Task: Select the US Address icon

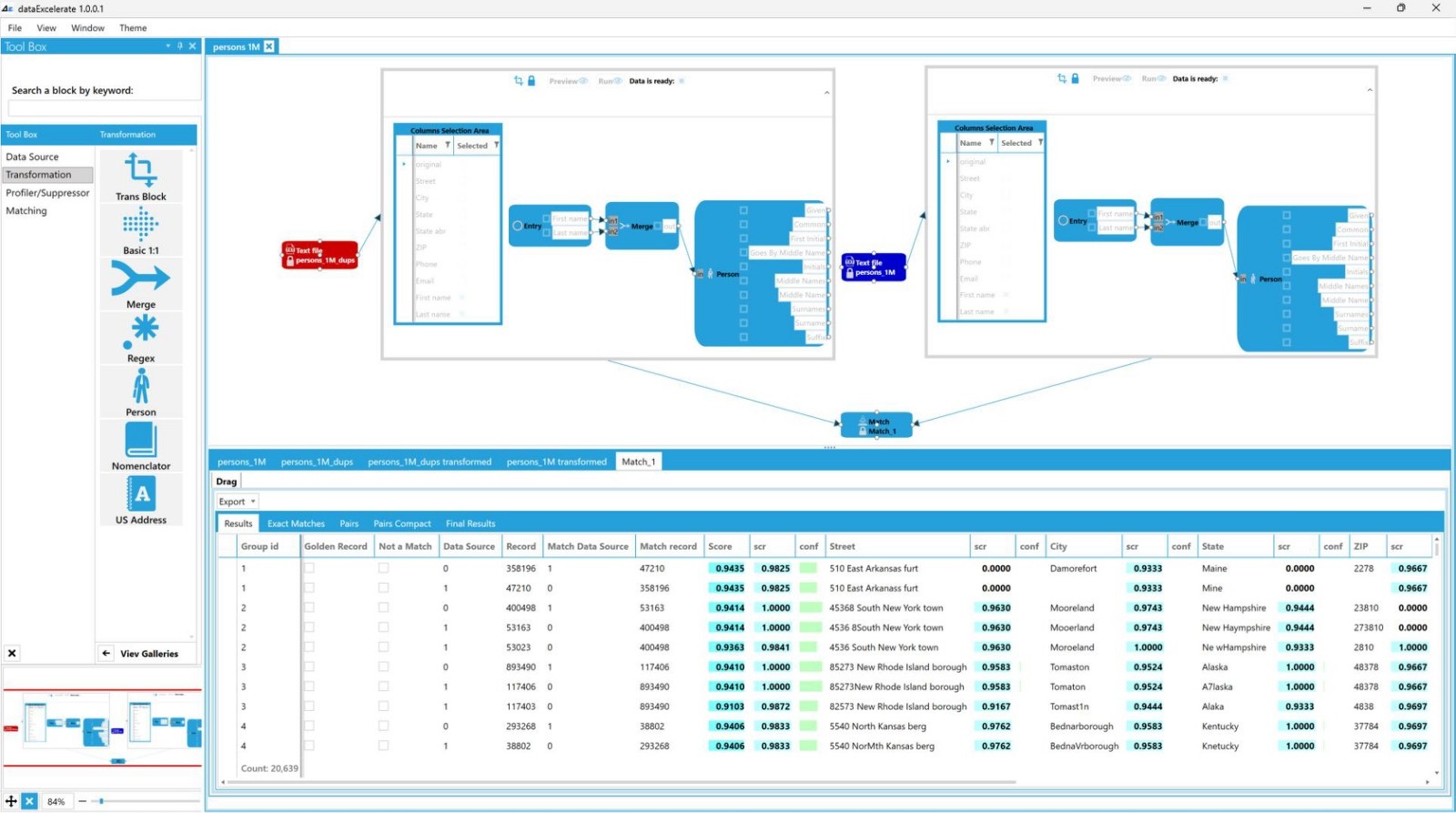Action: click(x=140, y=494)
